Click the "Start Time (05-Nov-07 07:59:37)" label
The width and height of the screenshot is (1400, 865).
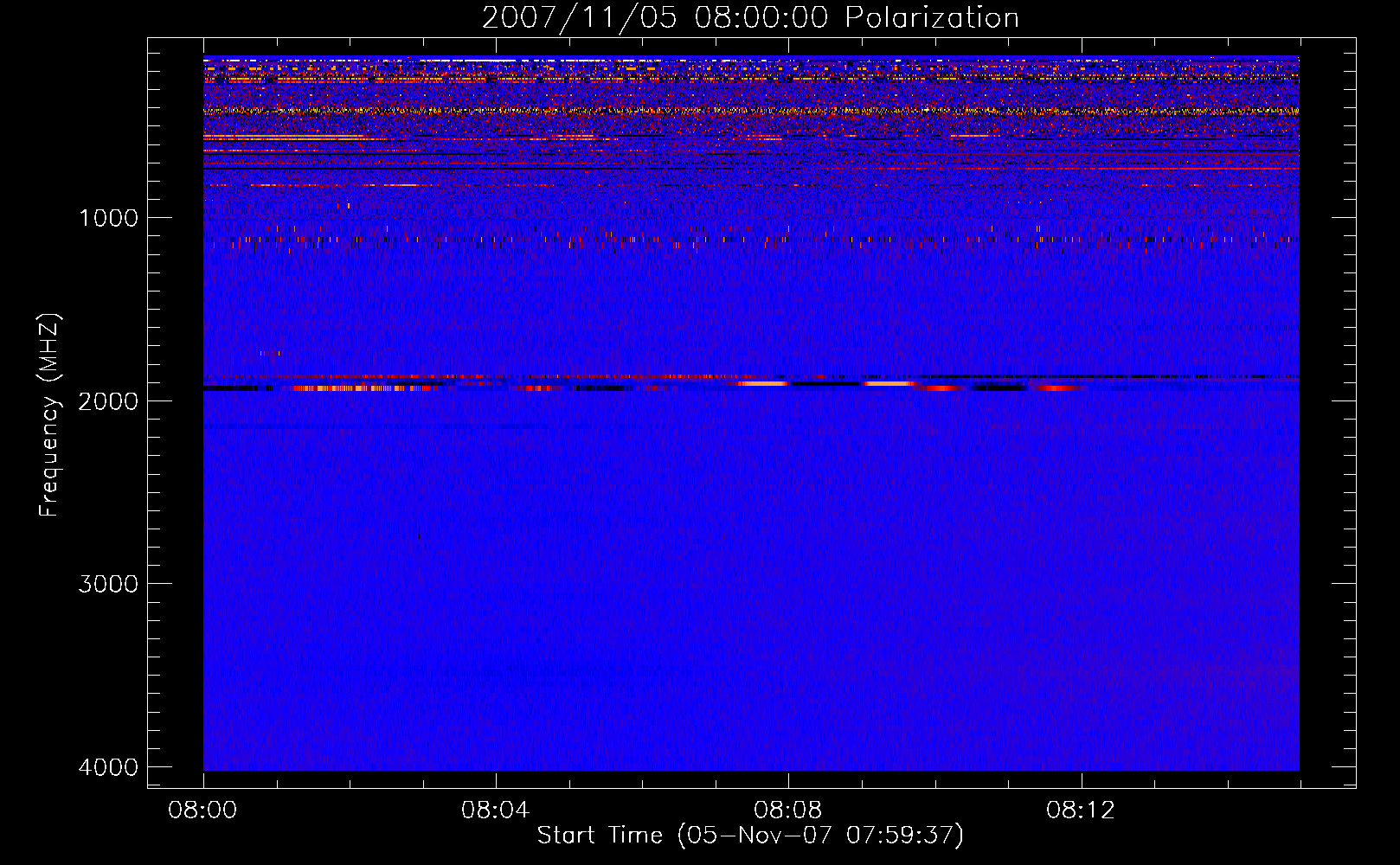coord(750,836)
